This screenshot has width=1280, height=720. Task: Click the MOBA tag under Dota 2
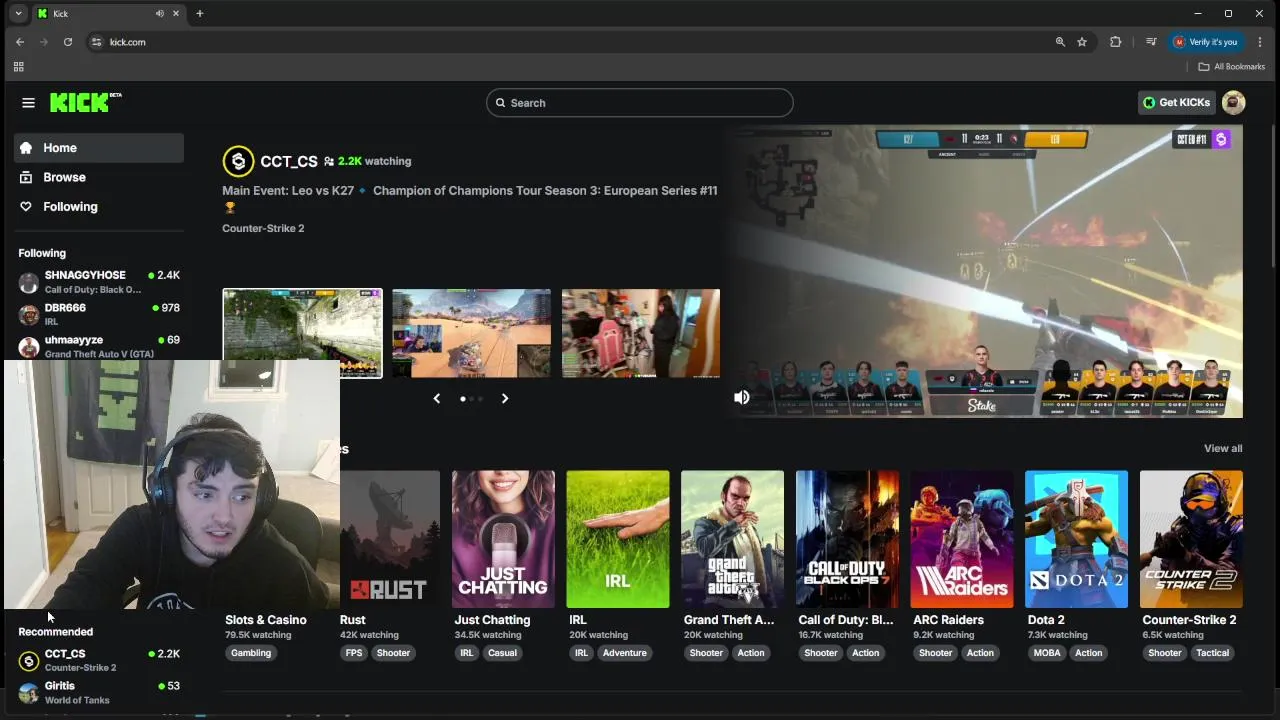click(x=1047, y=653)
